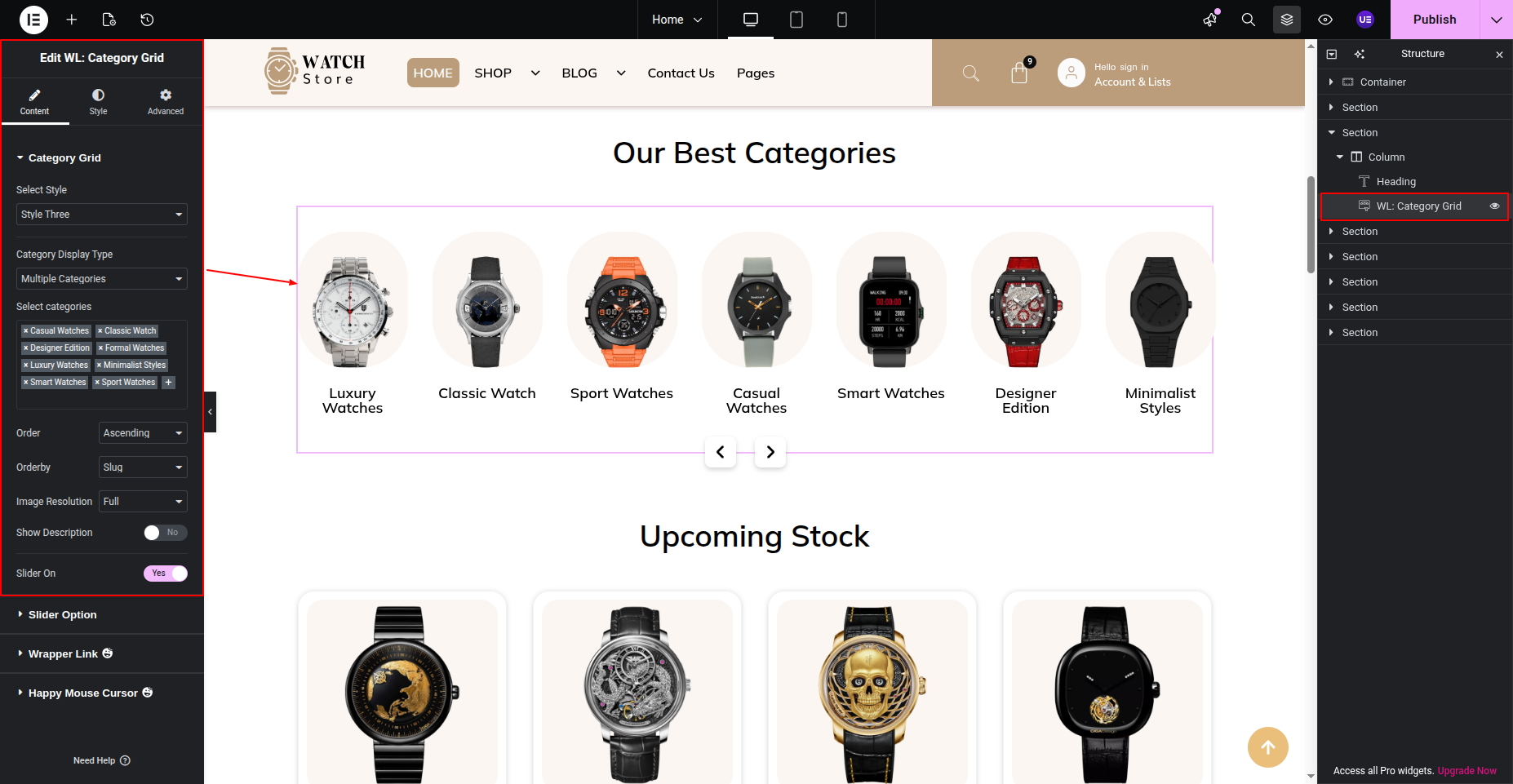This screenshot has width=1513, height=784.
Task: Click the next slide arrow in carousel
Action: tap(770, 452)
